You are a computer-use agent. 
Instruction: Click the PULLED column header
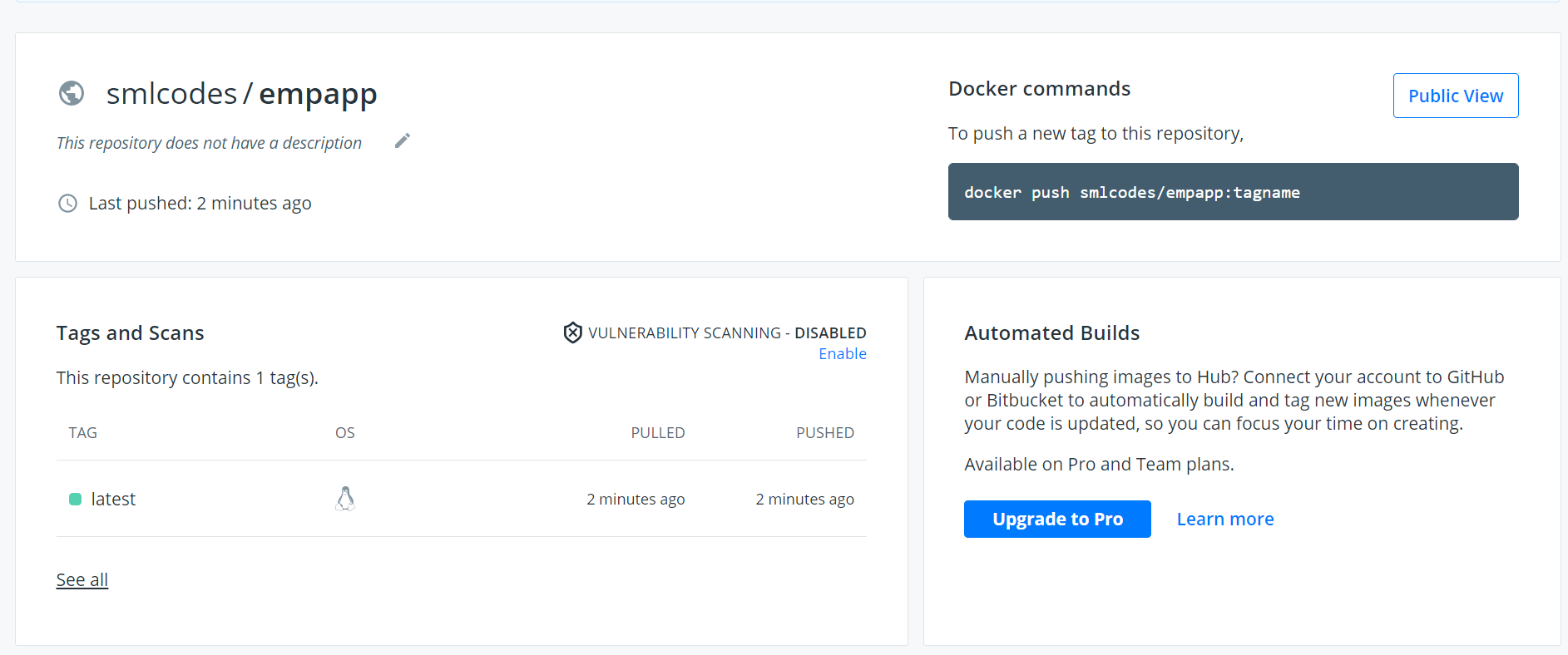click(658, 432)
